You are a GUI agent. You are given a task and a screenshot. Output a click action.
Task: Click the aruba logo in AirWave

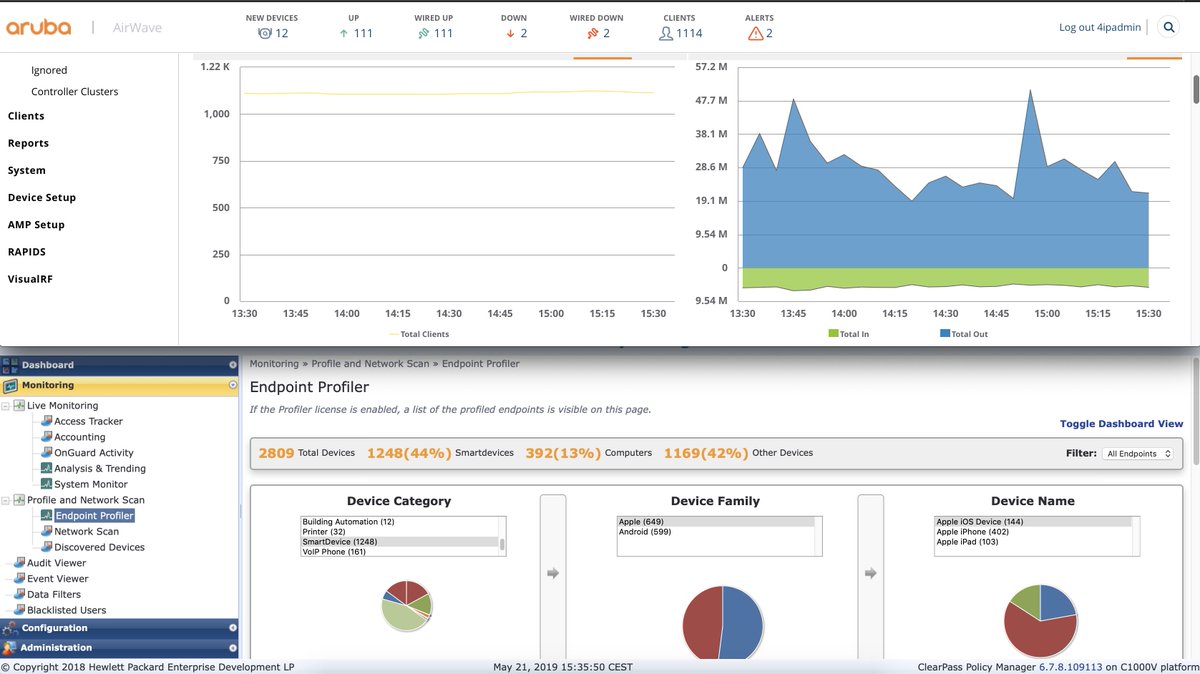39,28
